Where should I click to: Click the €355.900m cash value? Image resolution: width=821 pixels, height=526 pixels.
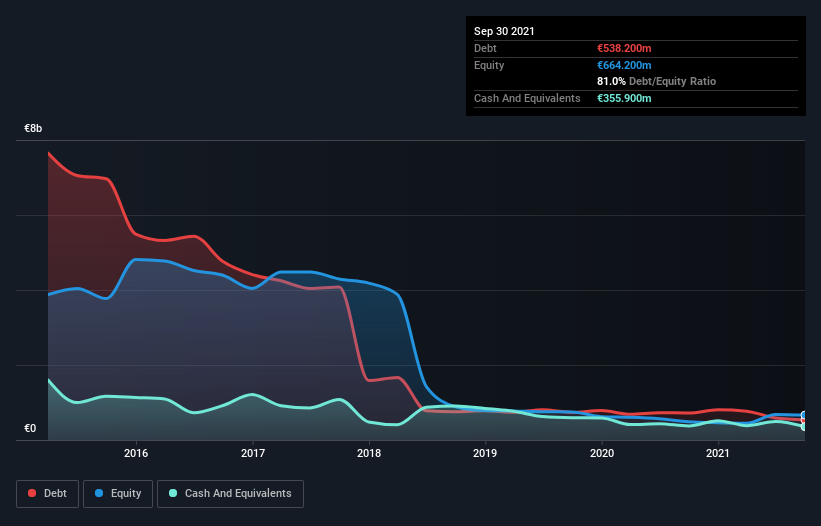click(x=624, y=98)
